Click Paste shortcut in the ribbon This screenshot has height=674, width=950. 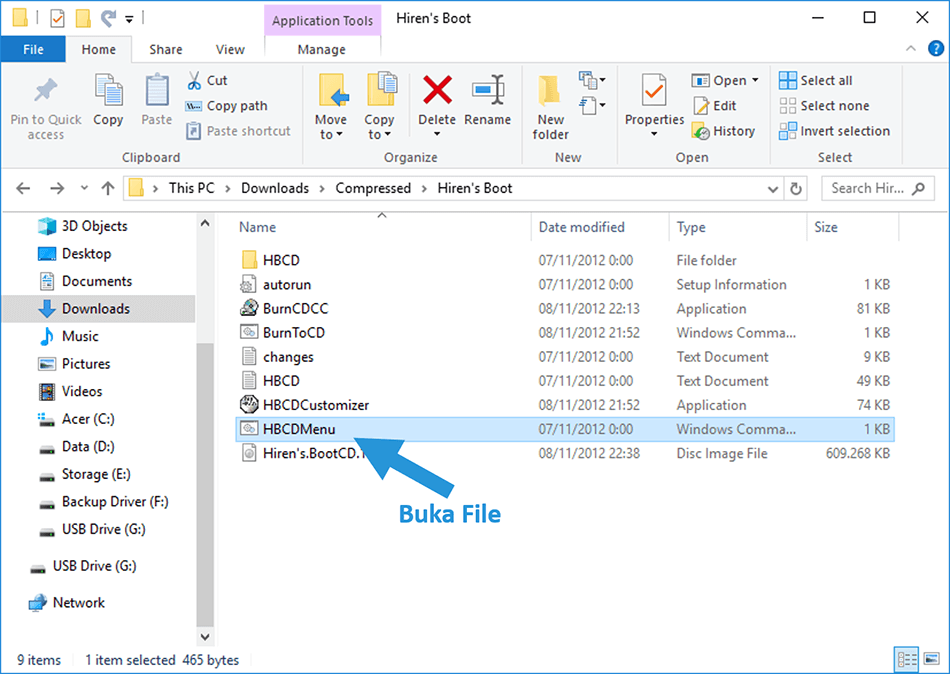(x=238, y=131)
